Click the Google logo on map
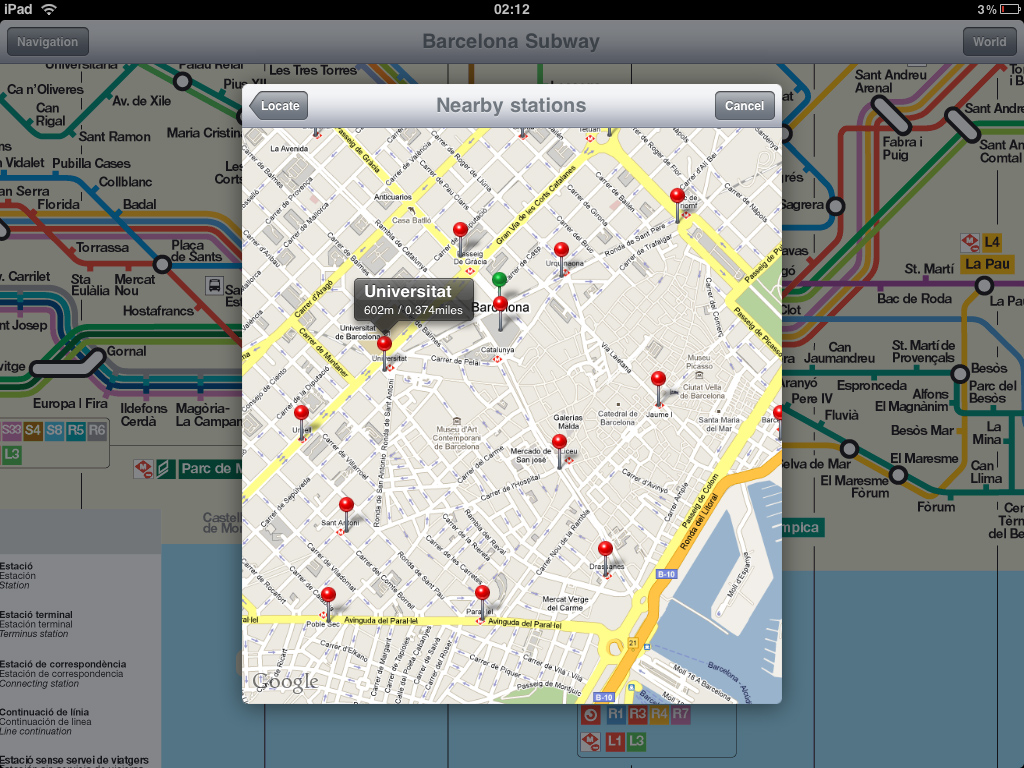Viewport: 1024px width, 768px height. tap(285, 683)
